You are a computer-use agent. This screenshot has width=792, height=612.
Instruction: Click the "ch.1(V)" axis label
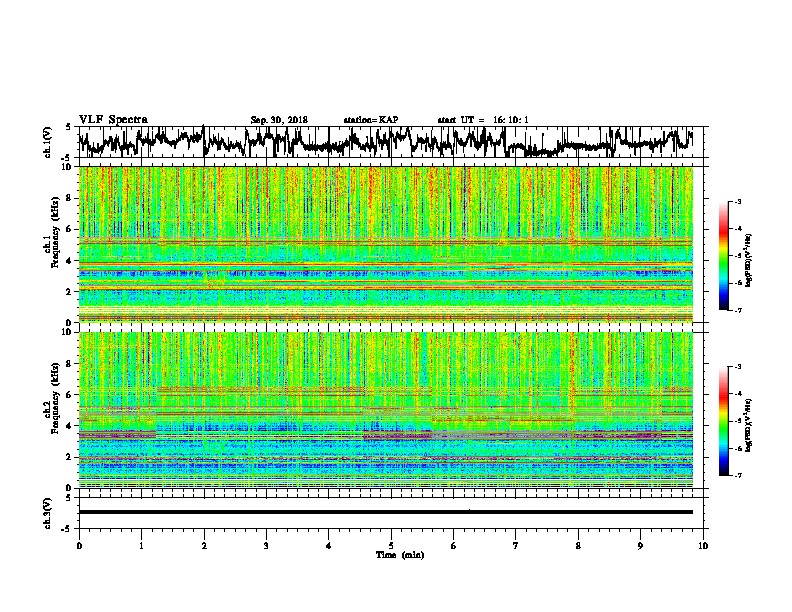click(x=48, y=142)
